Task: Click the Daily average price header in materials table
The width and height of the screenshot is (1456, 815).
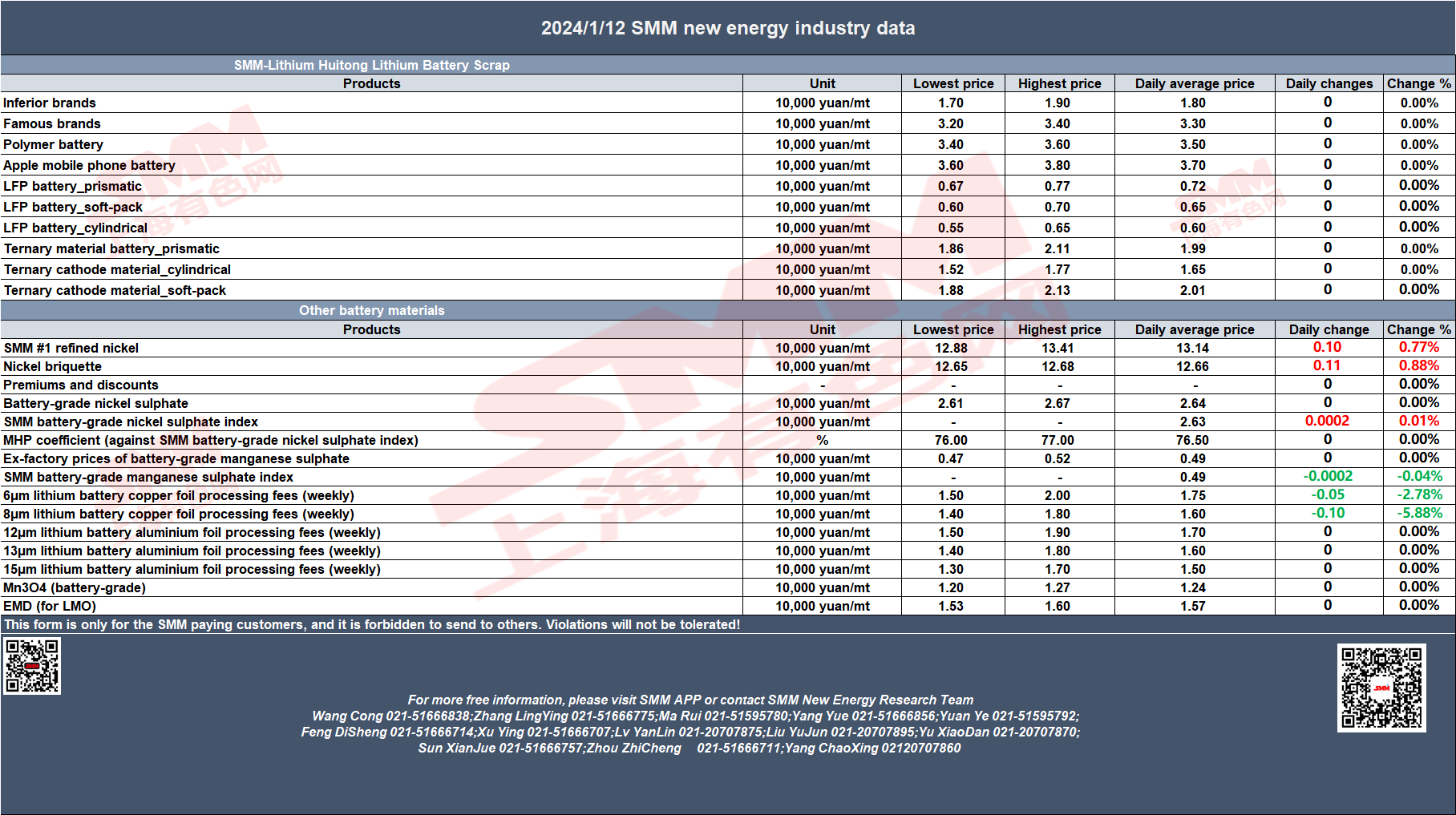Action: click(x=1195, y=329)
